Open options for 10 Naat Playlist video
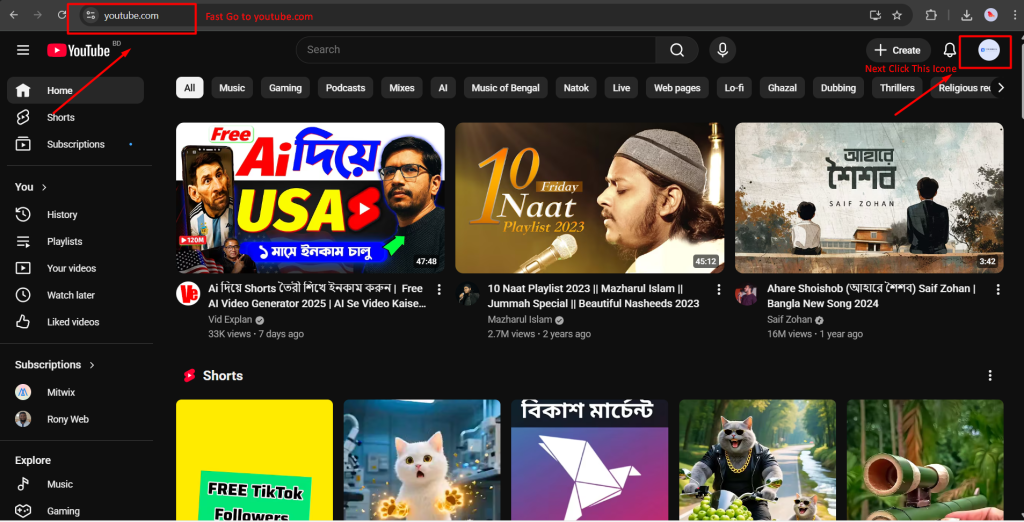This screenshot has width=1024, height=522. (718, 289)
